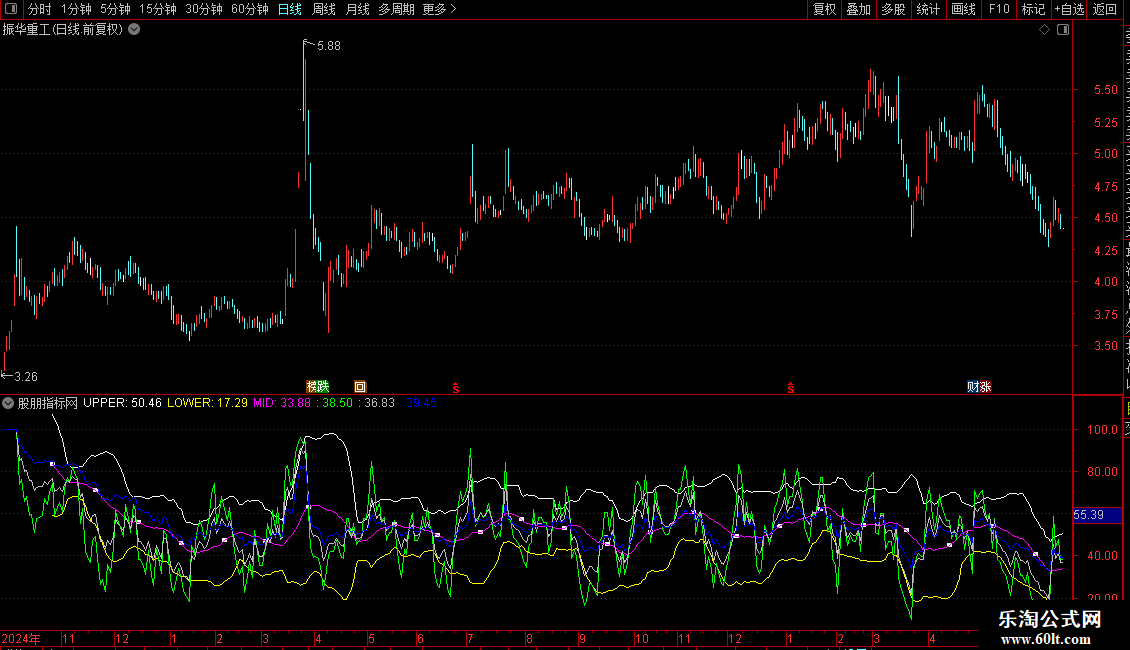Click the LOWER: 17.29 indicator value
Viewport: 1130px width, 650px height.
(x=207, y=404)
